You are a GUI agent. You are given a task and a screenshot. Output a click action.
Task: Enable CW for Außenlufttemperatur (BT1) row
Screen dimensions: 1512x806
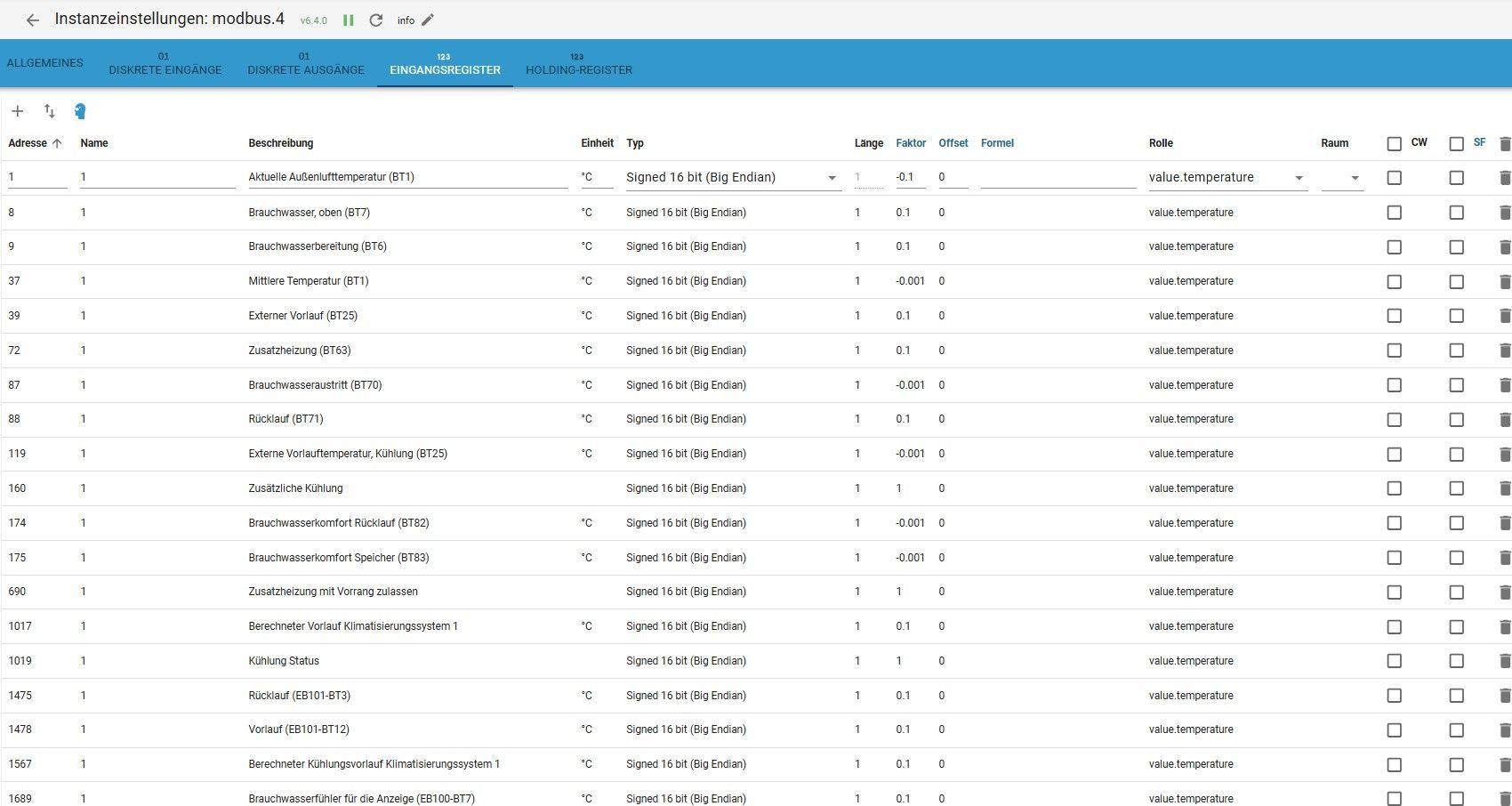point(1394,178)
